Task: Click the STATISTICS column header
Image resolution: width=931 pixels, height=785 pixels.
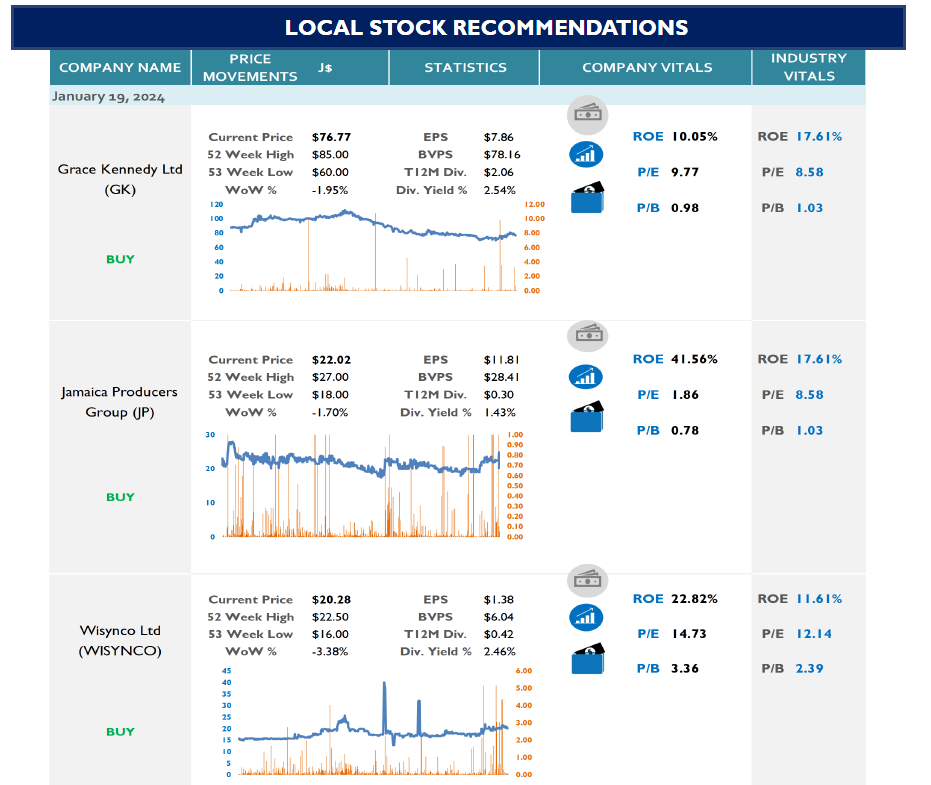Action: tap(465, 67)
